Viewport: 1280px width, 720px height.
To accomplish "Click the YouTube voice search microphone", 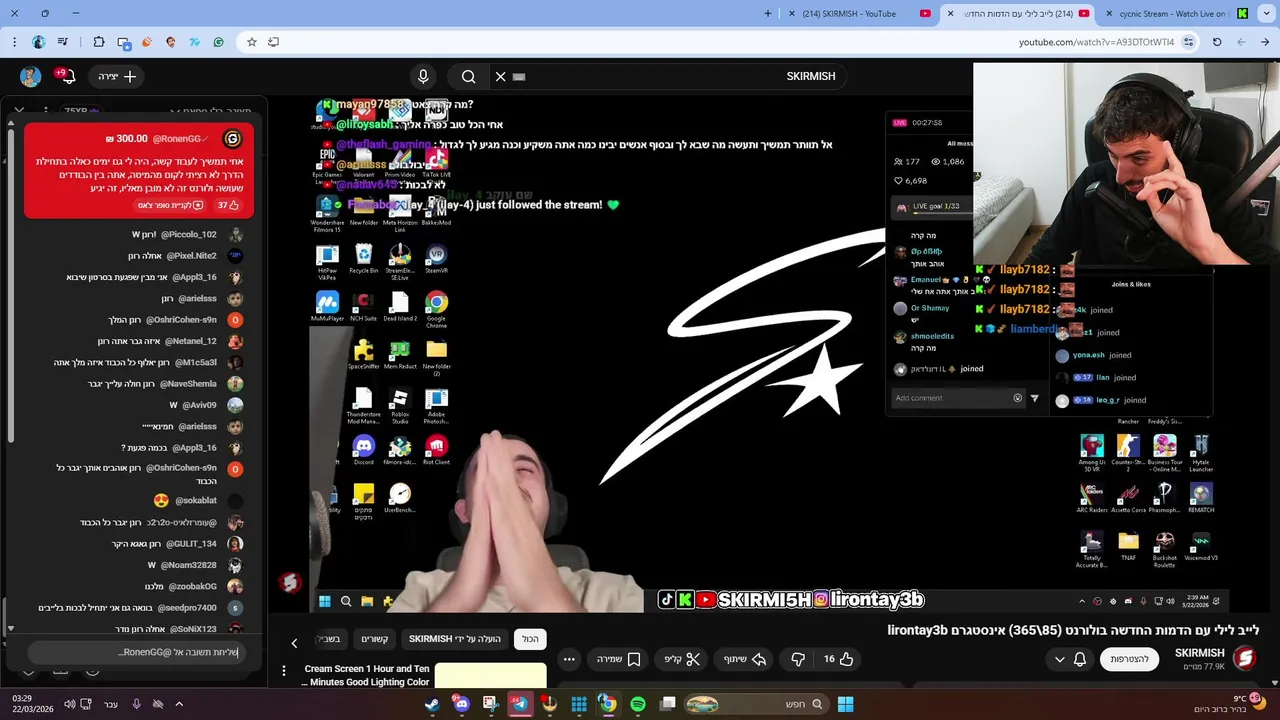I will (423, 76).
